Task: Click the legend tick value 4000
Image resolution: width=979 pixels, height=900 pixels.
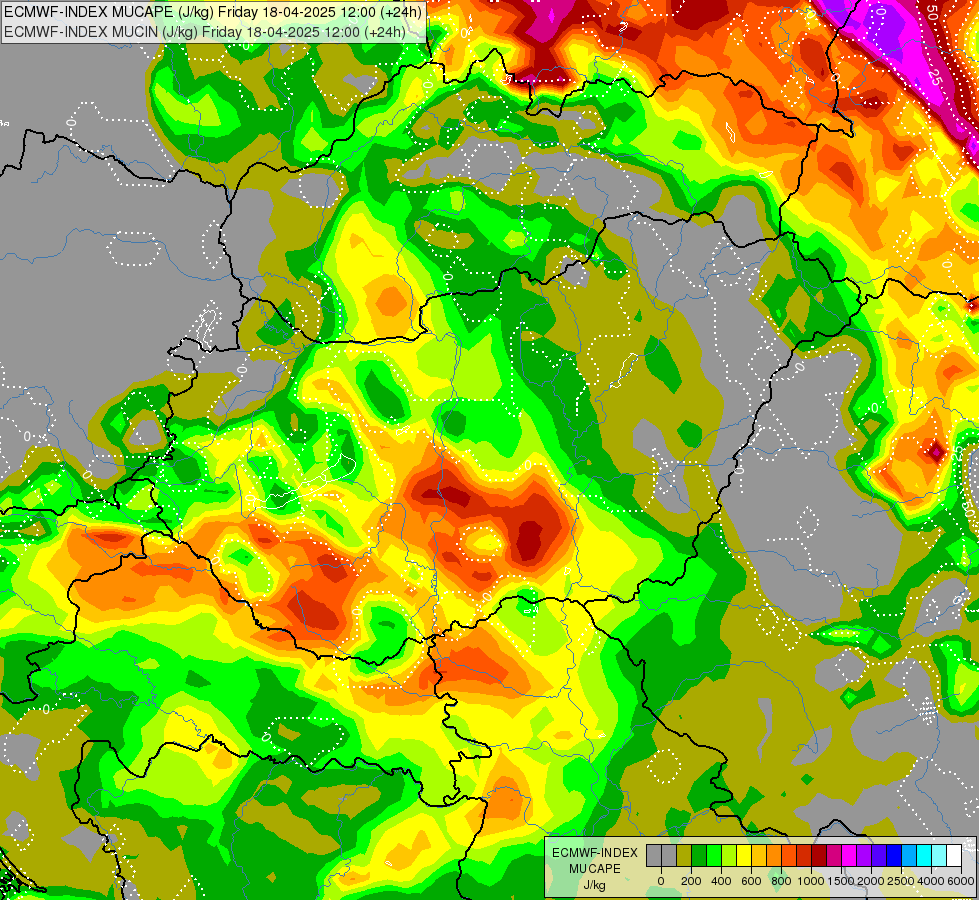Action: click(931, 881)
